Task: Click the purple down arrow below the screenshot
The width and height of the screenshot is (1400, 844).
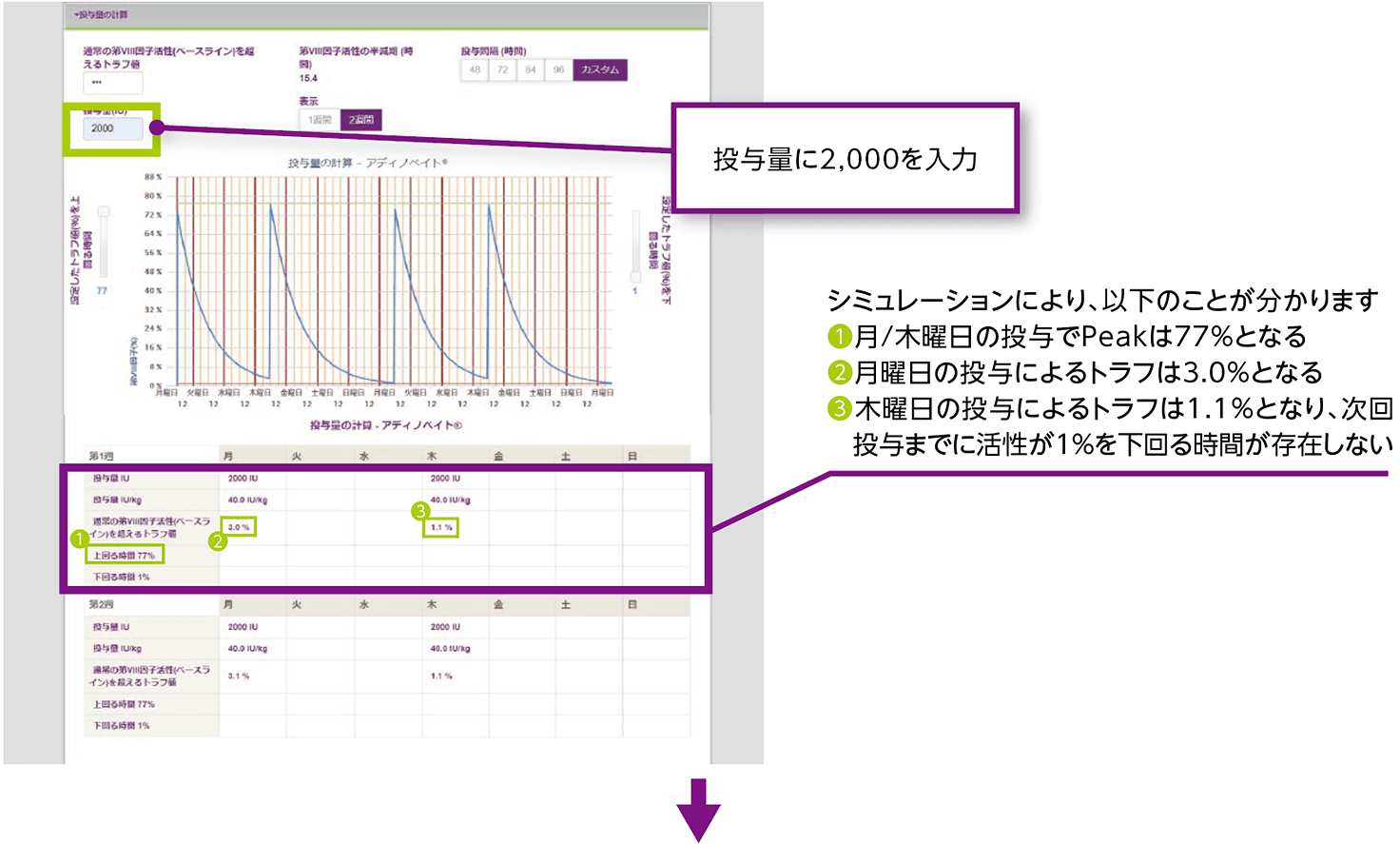Action: (698, 808)
